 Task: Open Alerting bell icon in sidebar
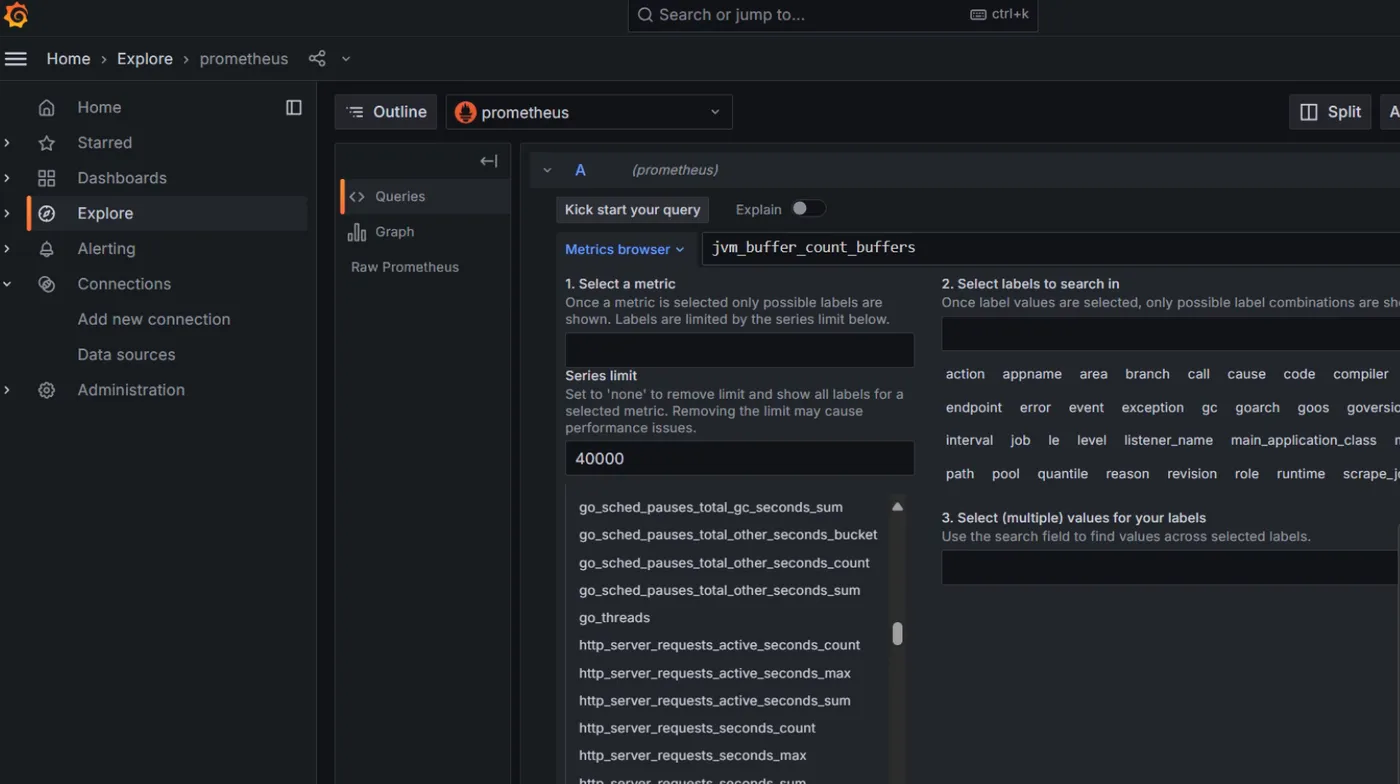pyautogui.click(x=46, y=249)
